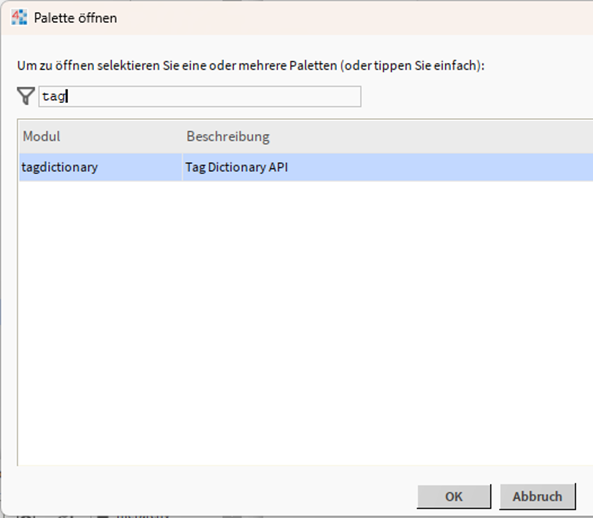593x518 pixels.
Task: Confirm with the OK button
Action: [454, 496]
